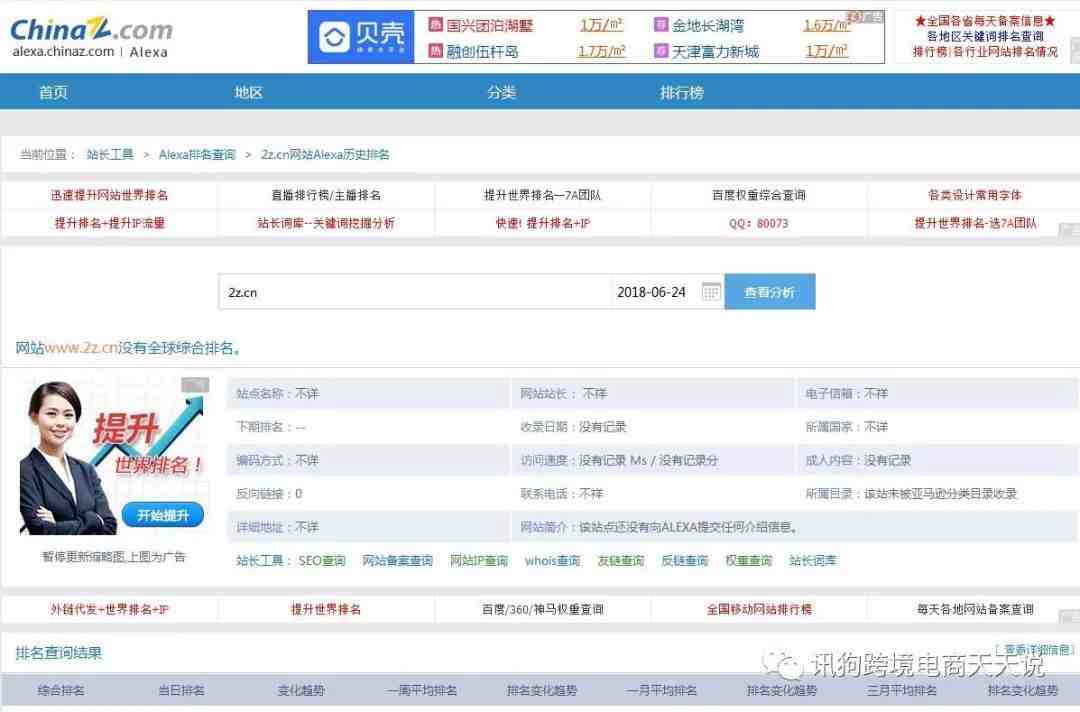1080x712 pixels.
Task: Open 百度/360/神马权重查询 link
Action: point(543,609)
